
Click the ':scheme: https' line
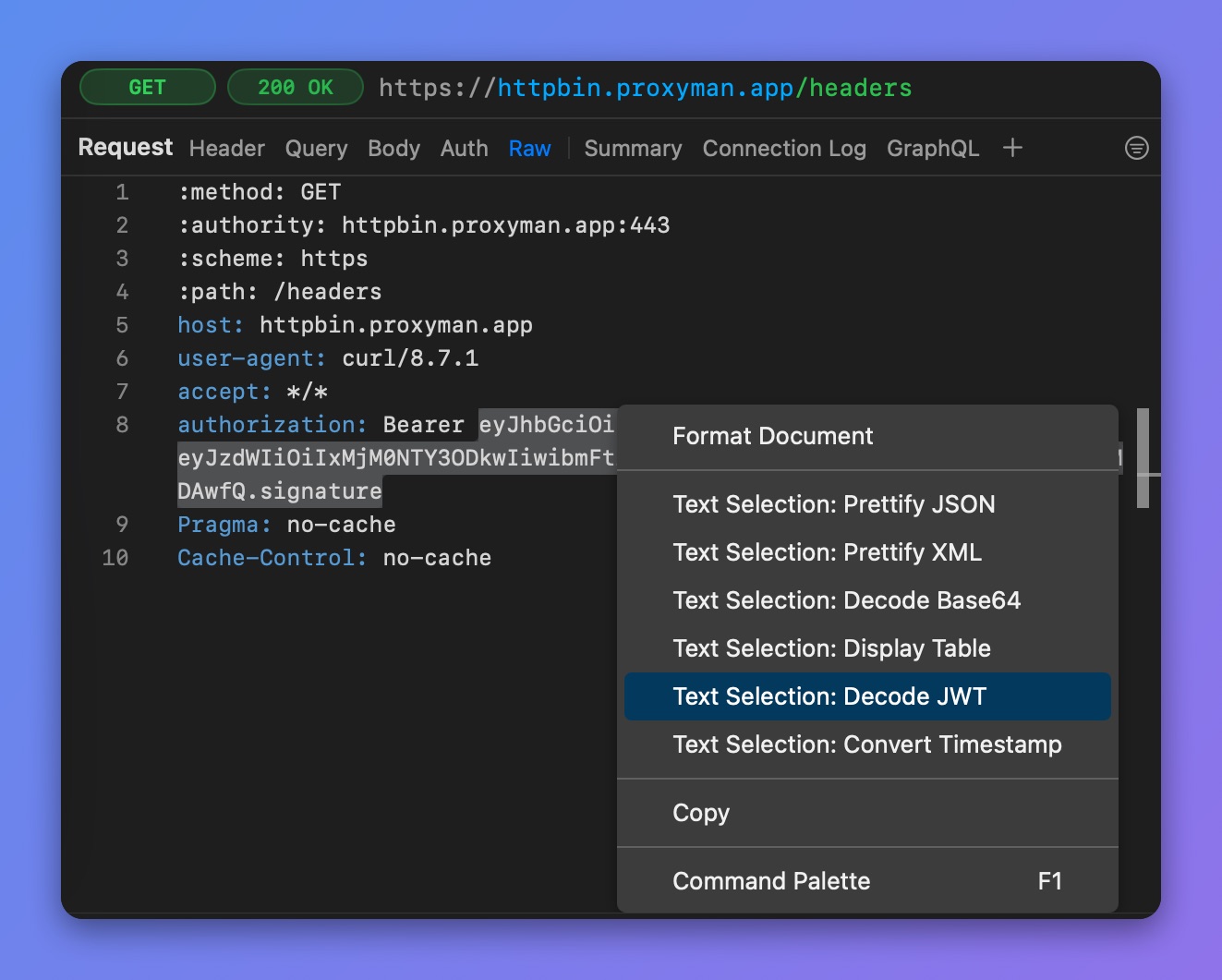[x=273, y=259]
